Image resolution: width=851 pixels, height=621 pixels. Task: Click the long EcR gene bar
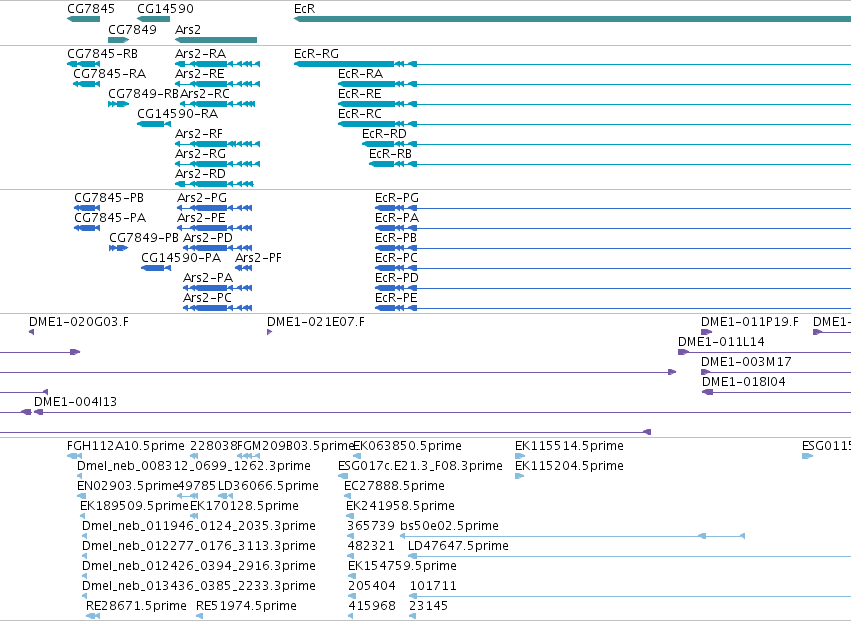click(x=572, y=20)
